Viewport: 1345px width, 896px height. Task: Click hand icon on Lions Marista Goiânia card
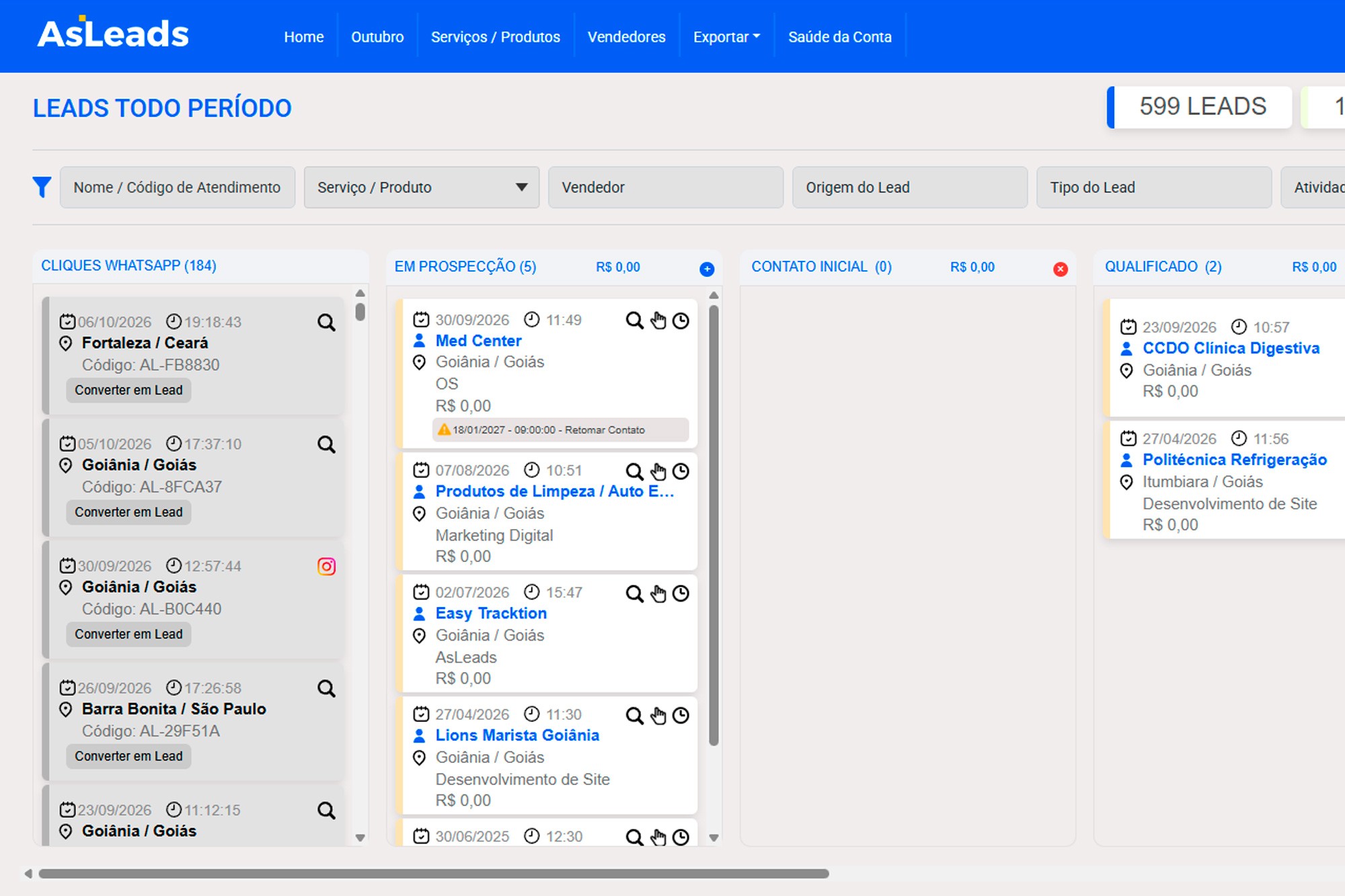pyautogui.click(x=658, y=715)
